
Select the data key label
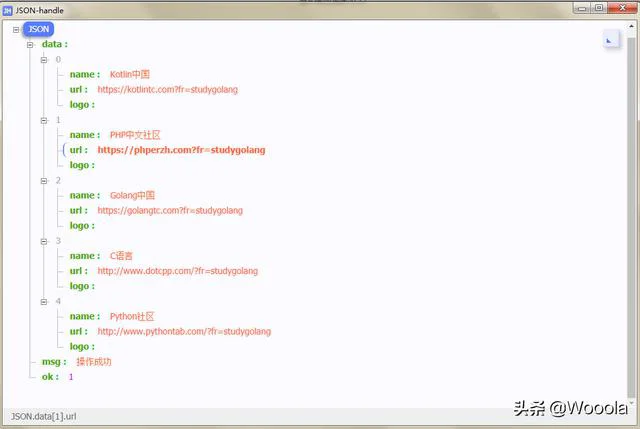(x=55, y=44)
